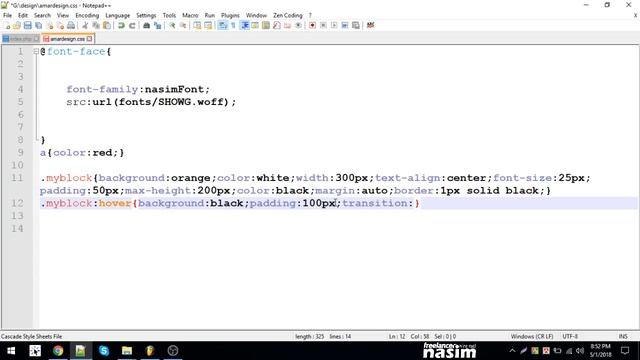Click line number 12 in the margin
This screenshot has width=640, height=360.
tap(17, 203)
